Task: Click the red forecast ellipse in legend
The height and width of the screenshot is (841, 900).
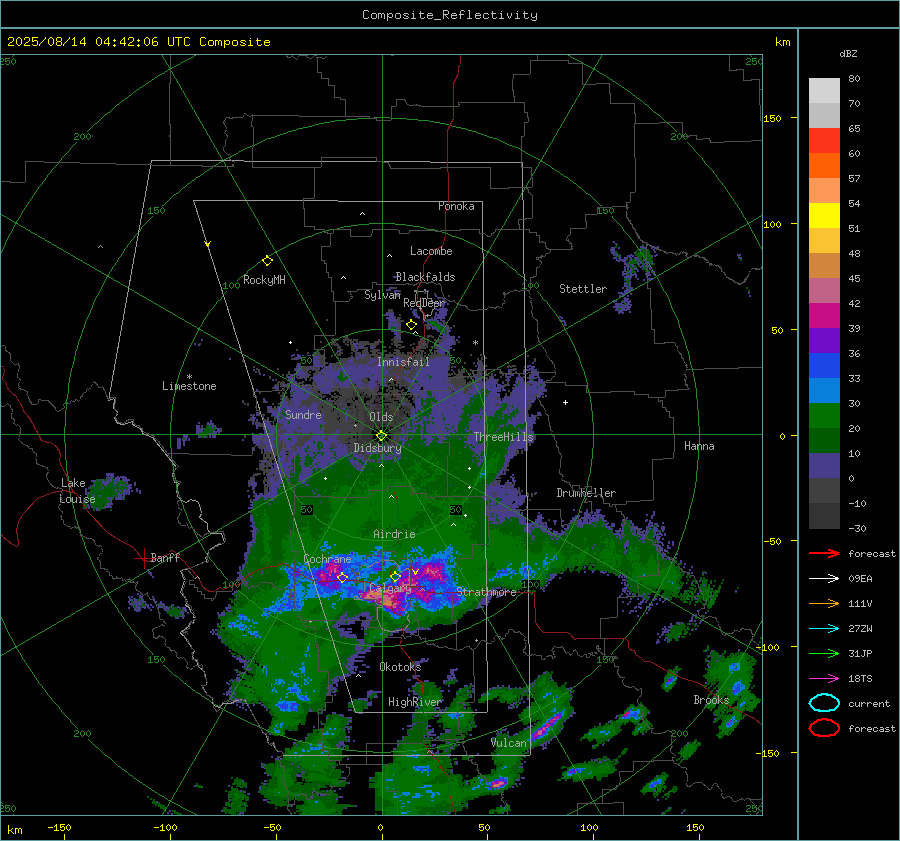Action: (x=824, y=728)
